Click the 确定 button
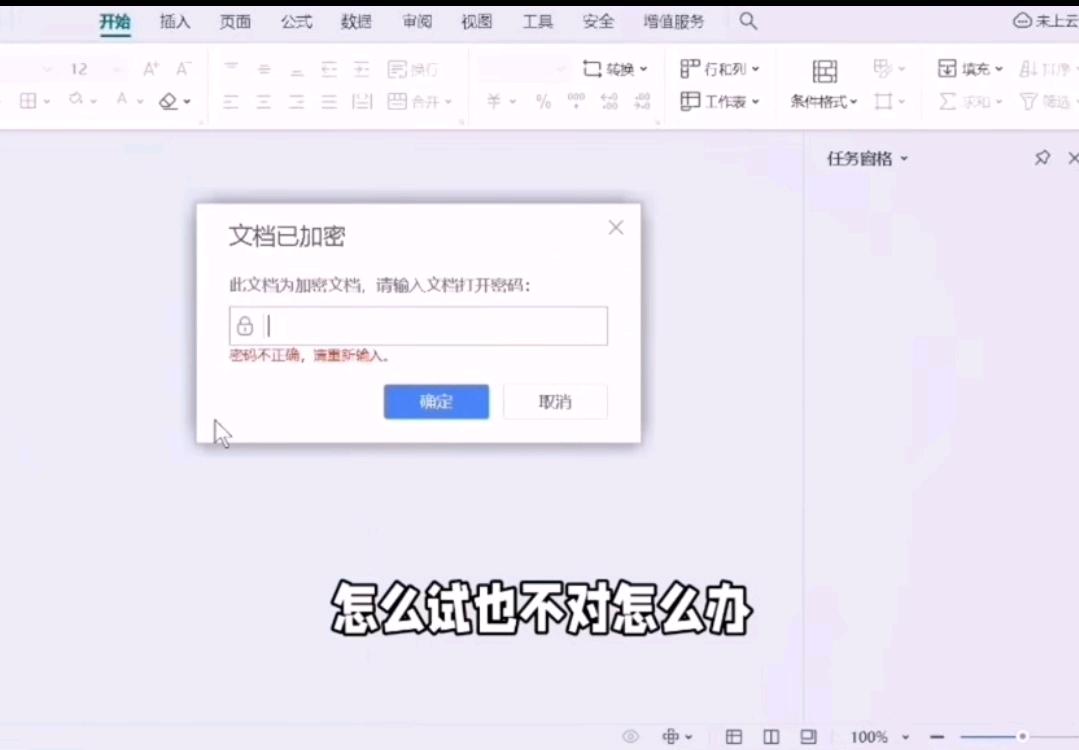 click(x=436, y=402)
